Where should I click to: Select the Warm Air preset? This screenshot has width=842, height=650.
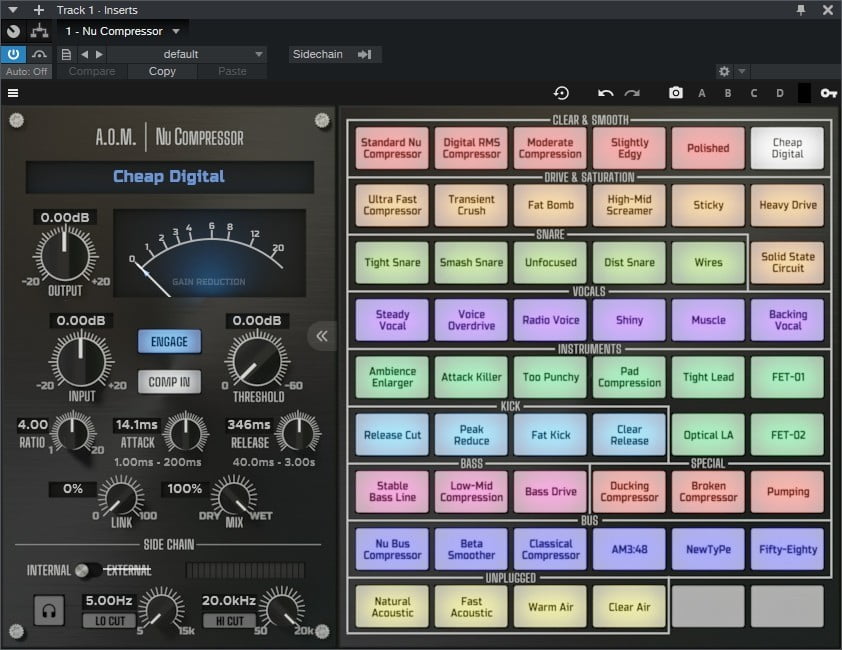(x=550, y=607)
